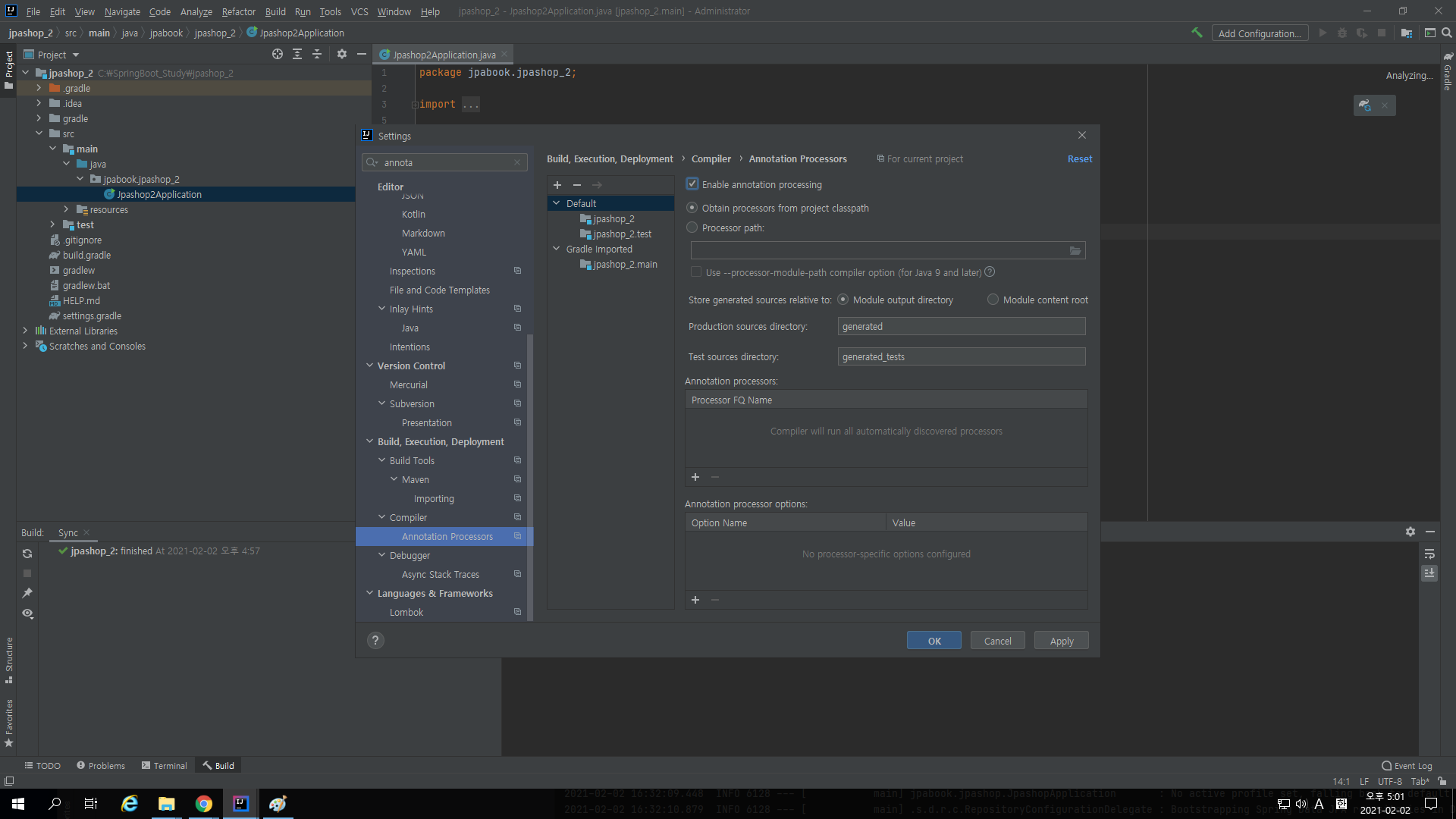This screenshot has height=819, width=1456.
Task: Click the Search Everywhere magnifier icon
Action: [1447, 33]
